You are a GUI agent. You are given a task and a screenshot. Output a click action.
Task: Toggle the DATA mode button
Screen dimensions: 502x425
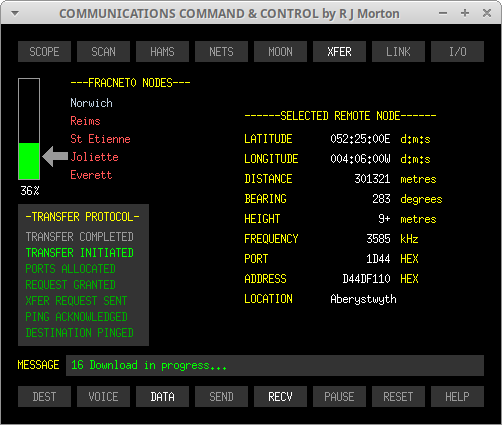(x=162, y=397)
